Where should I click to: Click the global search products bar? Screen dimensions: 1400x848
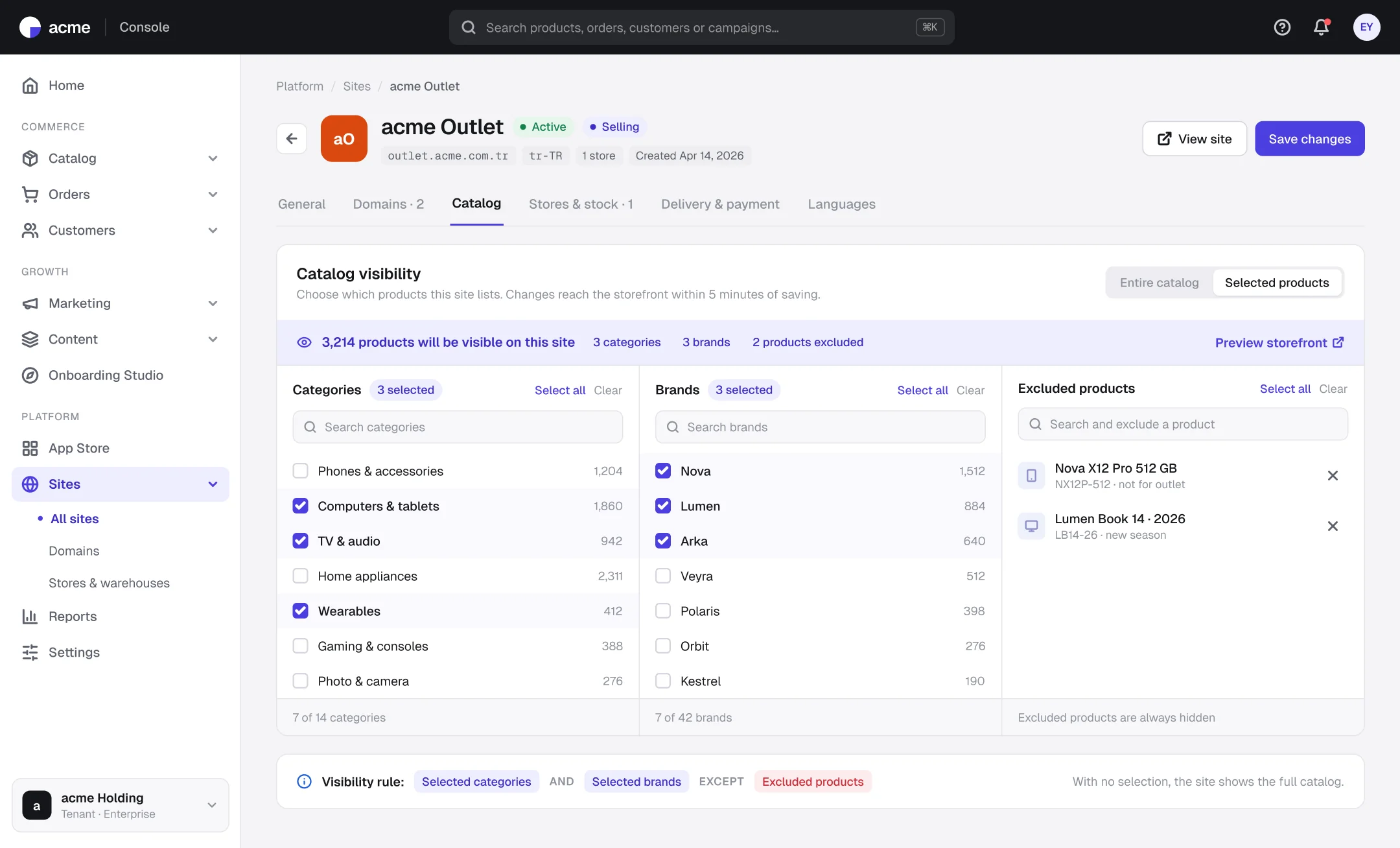pos(701,27)
